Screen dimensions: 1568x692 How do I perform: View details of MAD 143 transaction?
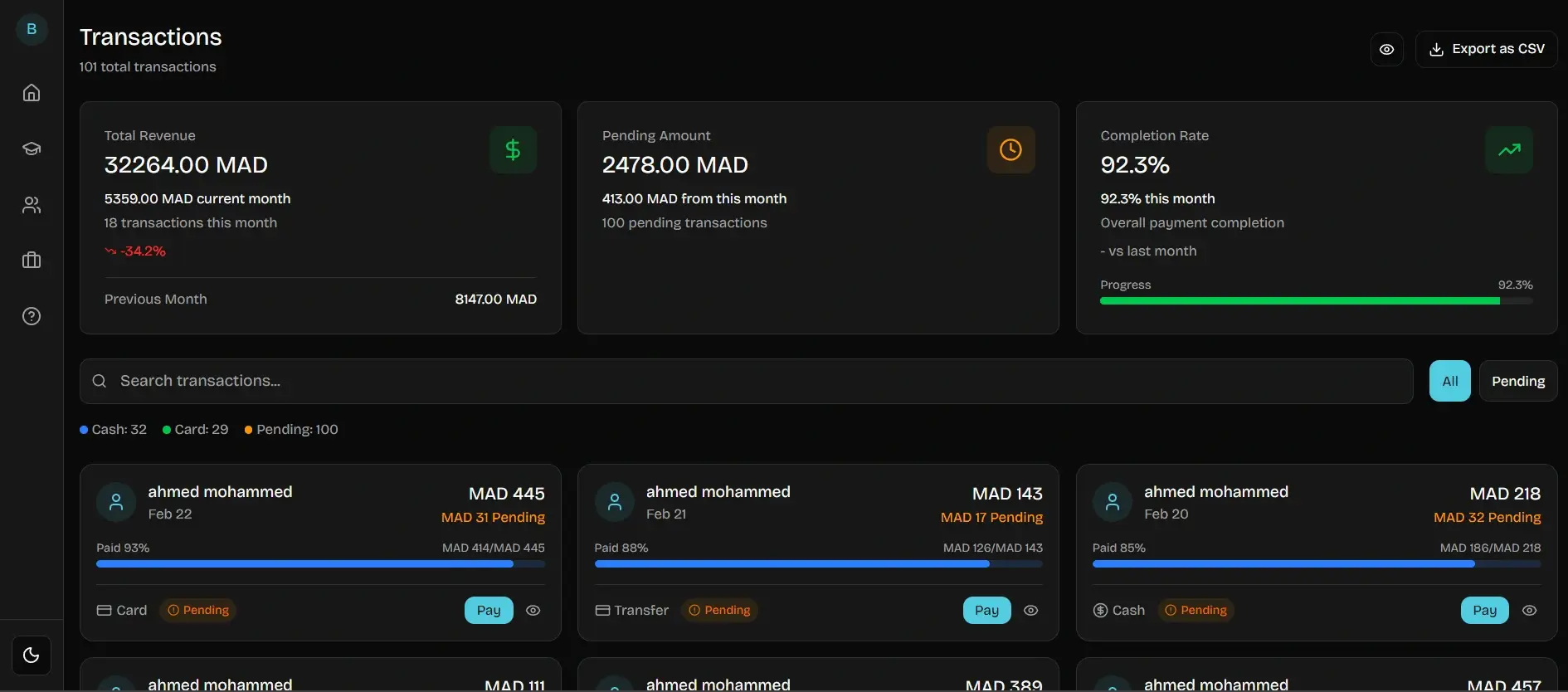tap(1031, 611)
